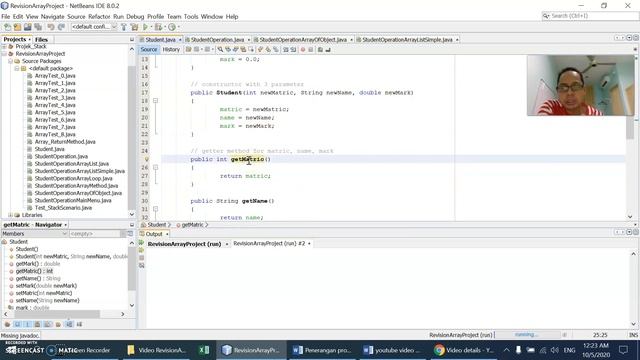
Task: Click the Open Project toolbar icon
Action: coord(27,27)
